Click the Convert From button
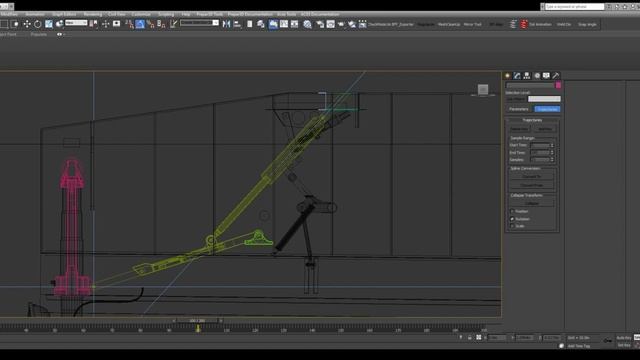640x360 pixels. 531,185
